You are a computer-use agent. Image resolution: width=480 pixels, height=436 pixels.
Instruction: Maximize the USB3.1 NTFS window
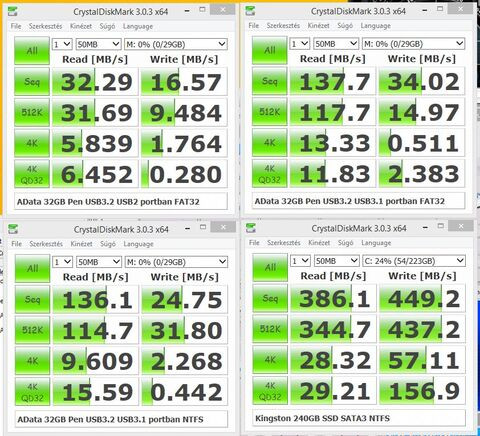(x=203, y=227)
